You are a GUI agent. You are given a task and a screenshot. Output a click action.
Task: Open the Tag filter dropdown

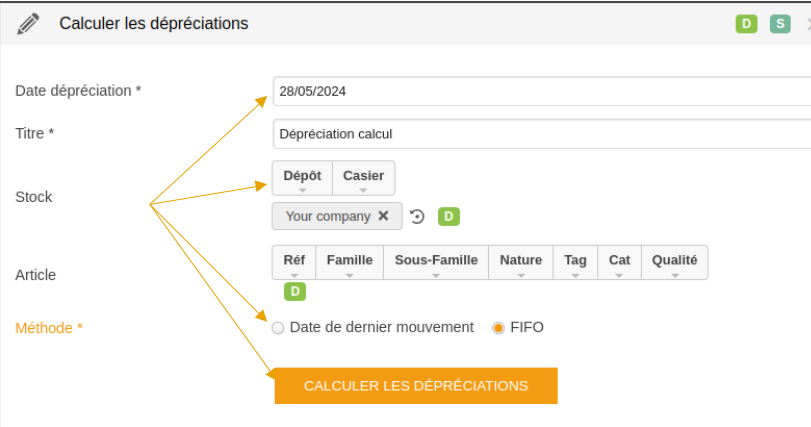[x=575, y=263]
